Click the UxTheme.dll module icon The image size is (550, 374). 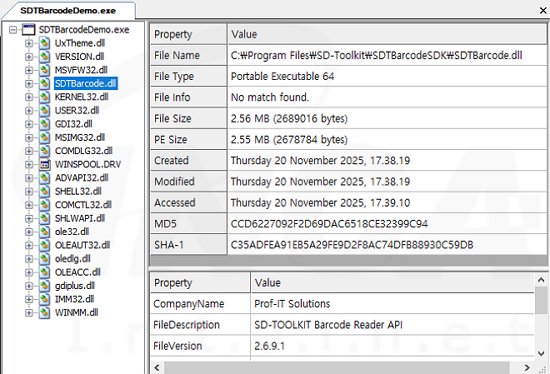44,43
